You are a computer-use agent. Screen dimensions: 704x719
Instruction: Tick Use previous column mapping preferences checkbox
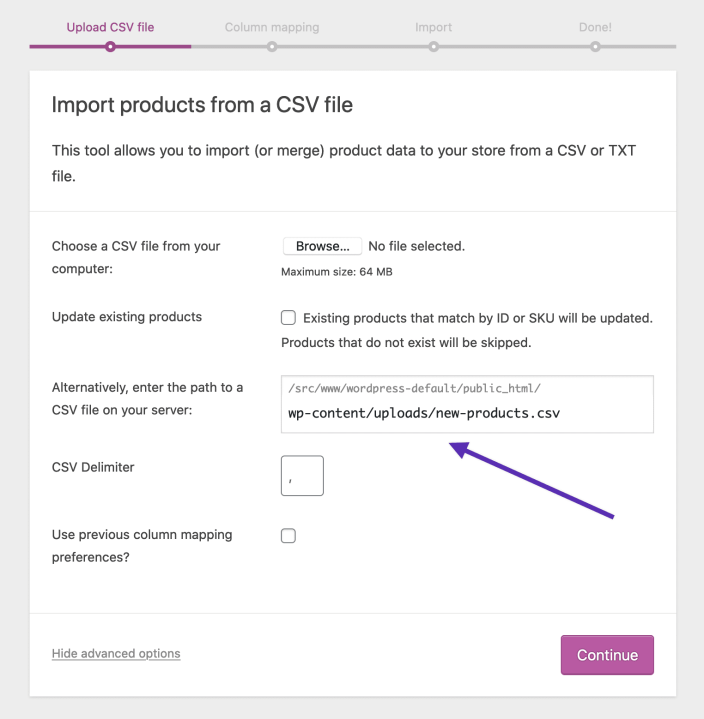pos(289,536)
